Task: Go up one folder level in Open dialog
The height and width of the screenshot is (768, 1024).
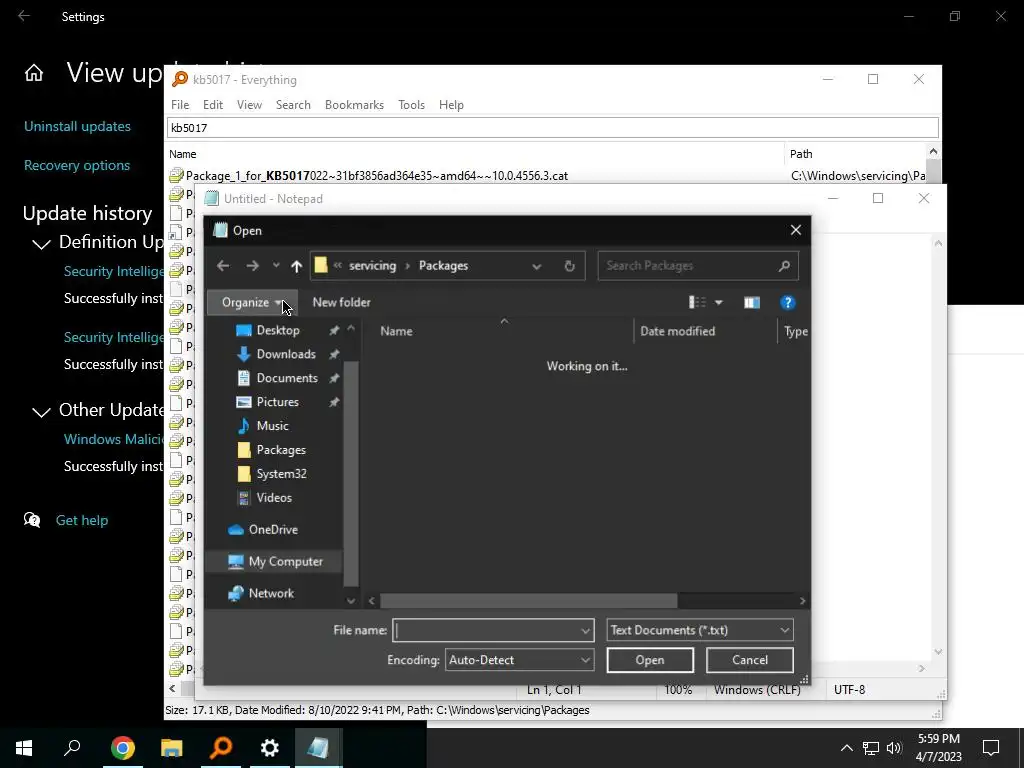Action: (296, 266)
